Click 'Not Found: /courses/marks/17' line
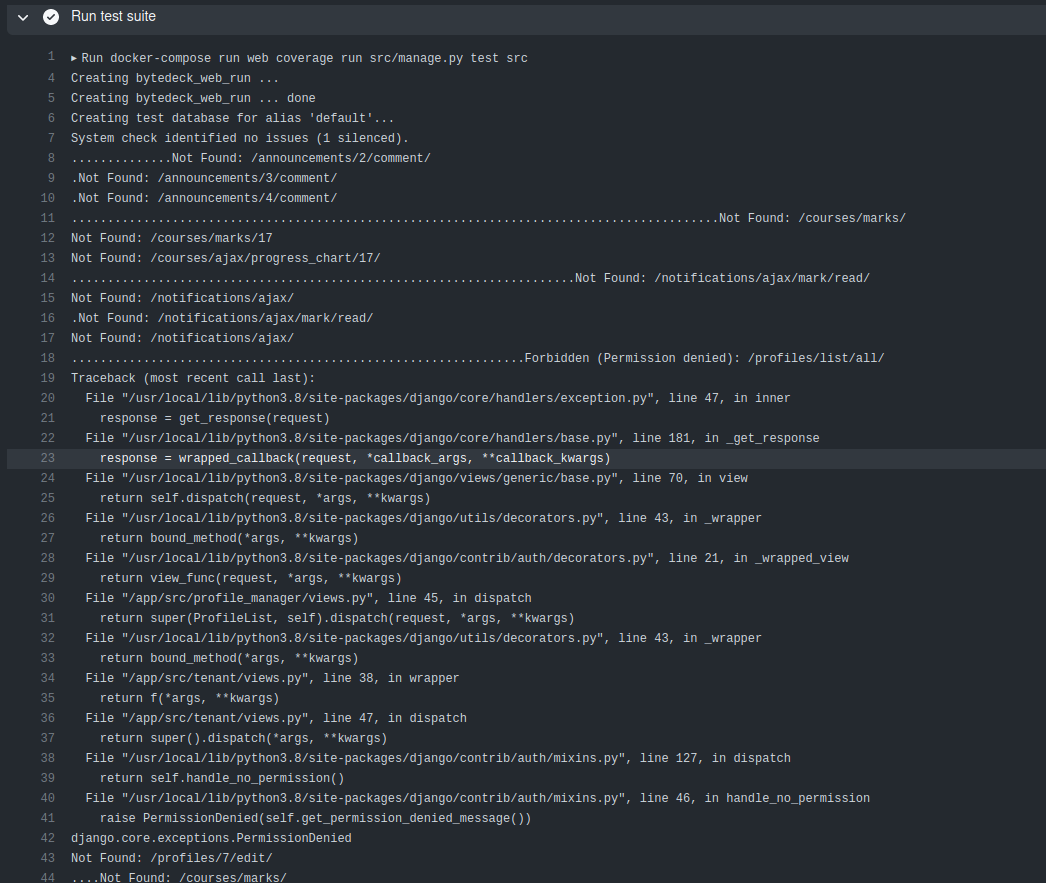 [171, 238]
